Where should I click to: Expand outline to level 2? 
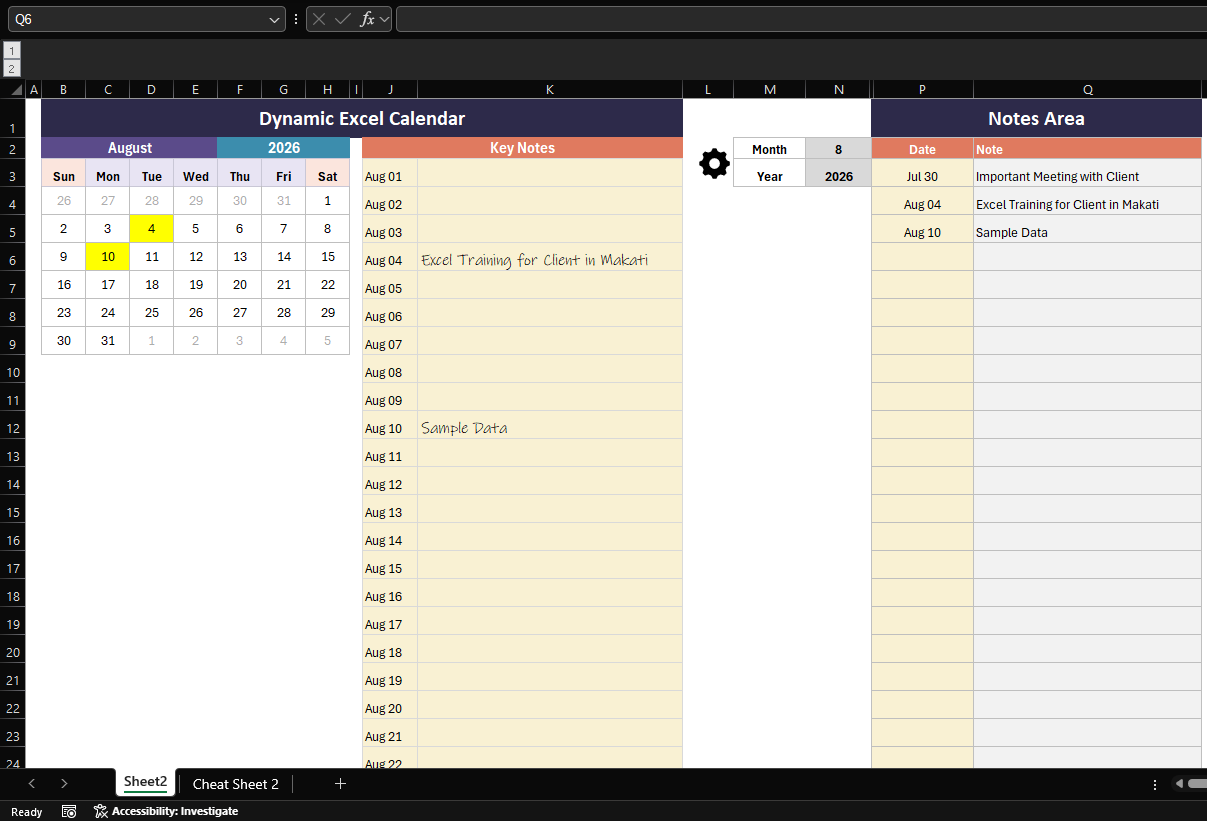(x=12, y=68)
